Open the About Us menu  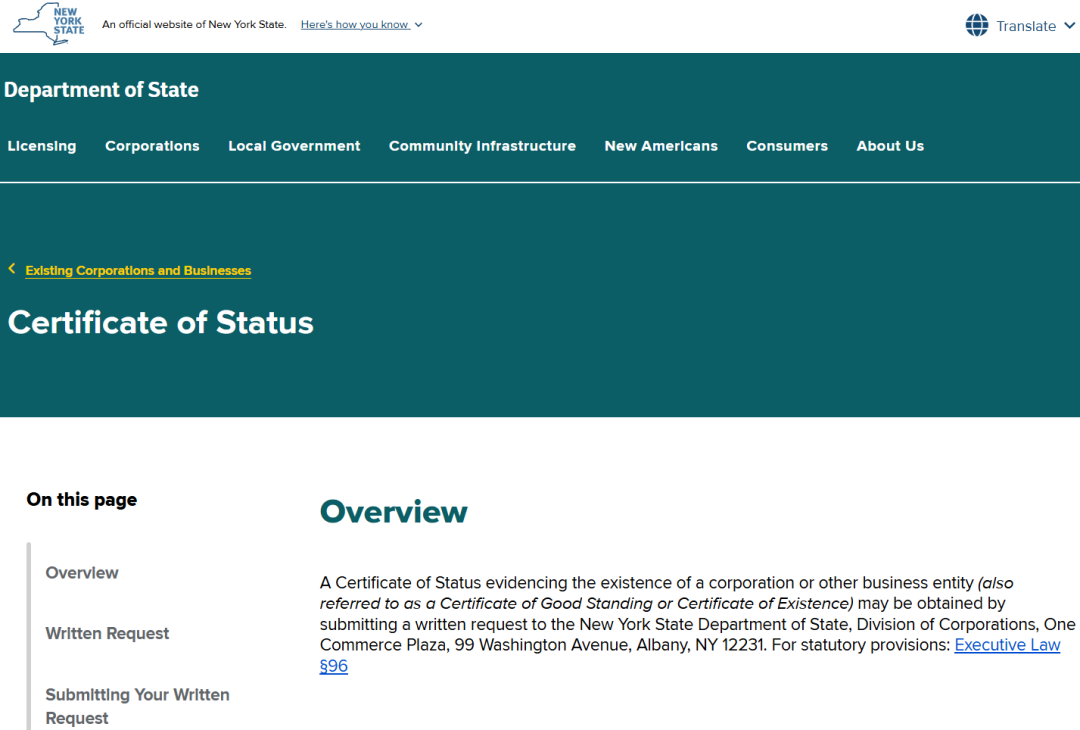(x=891, y=146)
